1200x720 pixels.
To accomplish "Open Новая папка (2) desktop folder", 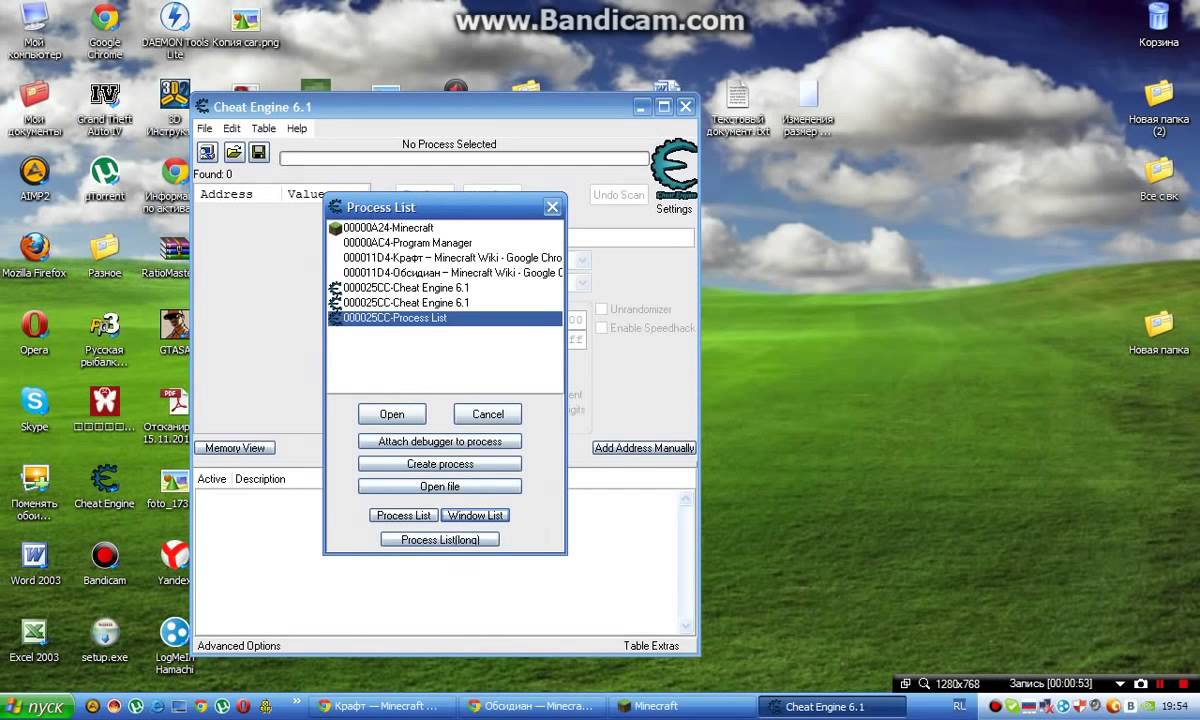I will 1158,108.
